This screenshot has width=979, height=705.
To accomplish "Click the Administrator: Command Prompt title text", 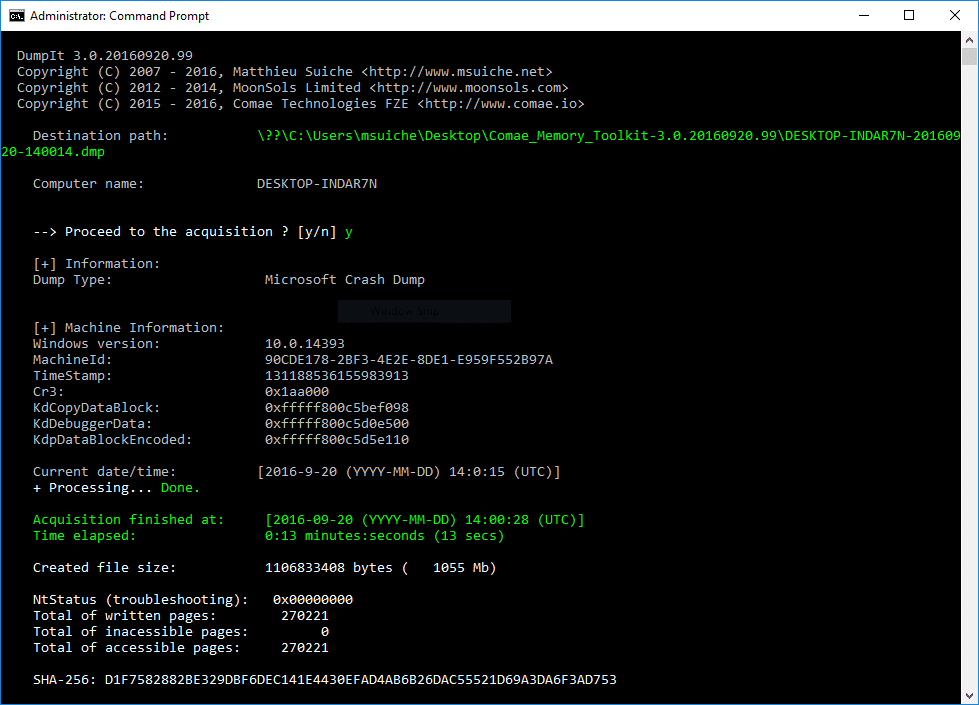I will 119,16.
